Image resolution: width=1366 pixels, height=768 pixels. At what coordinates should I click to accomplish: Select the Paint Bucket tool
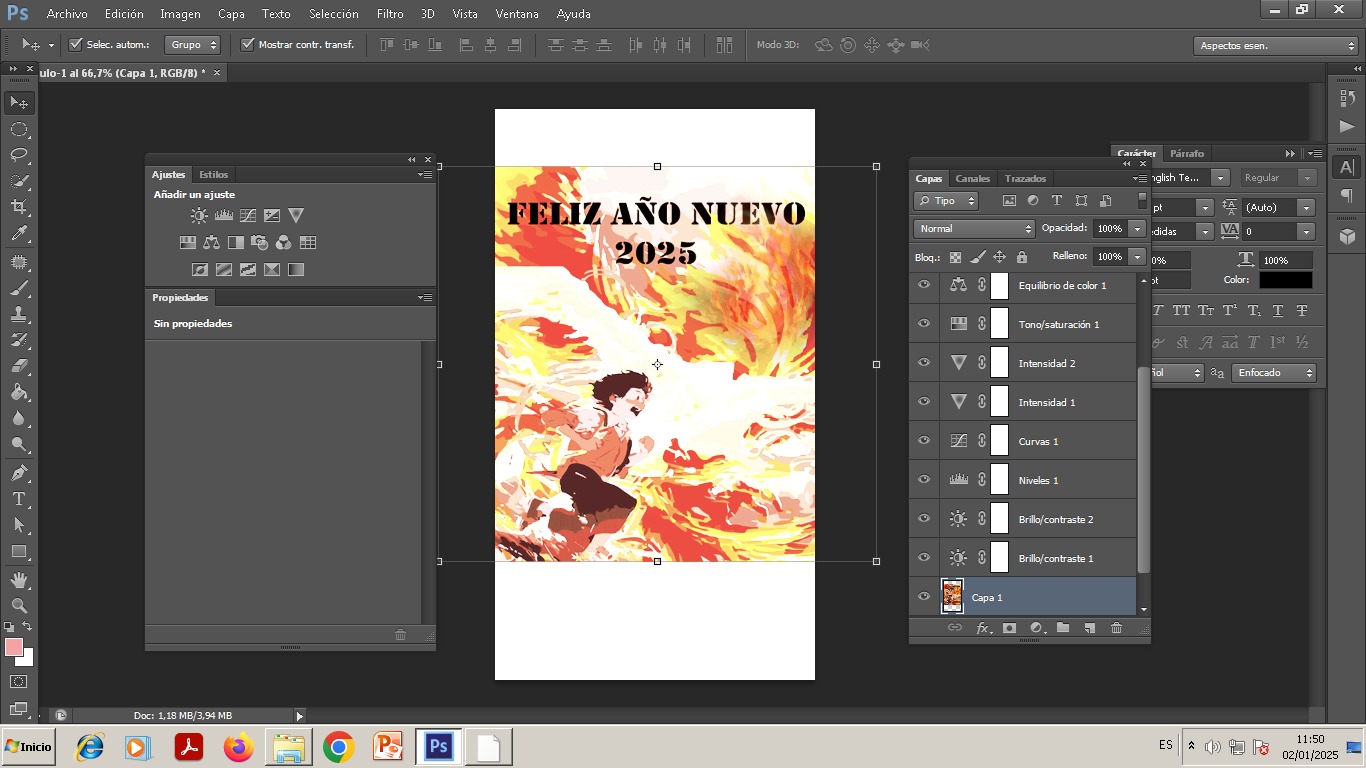[x=19, y=392]
